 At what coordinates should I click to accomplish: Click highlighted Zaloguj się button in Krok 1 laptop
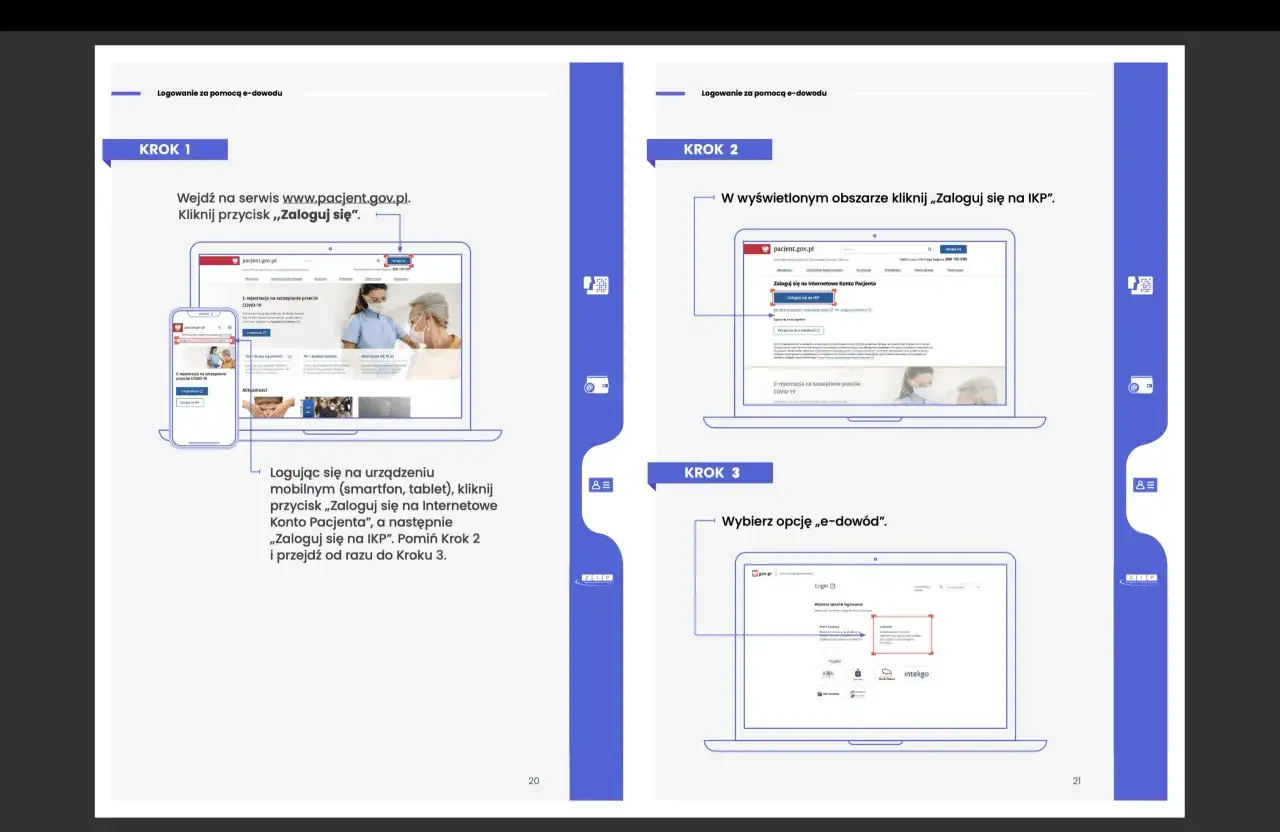[398, 260]
